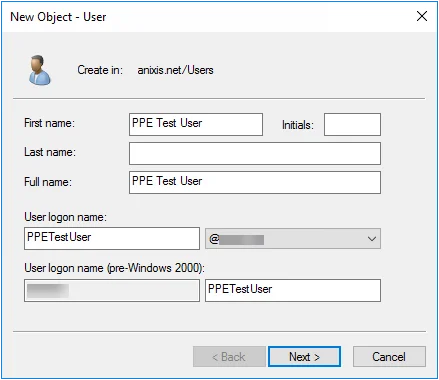Click the "Full name:" label
Screen dimensions: 439x380
click(x=48, y=182)
